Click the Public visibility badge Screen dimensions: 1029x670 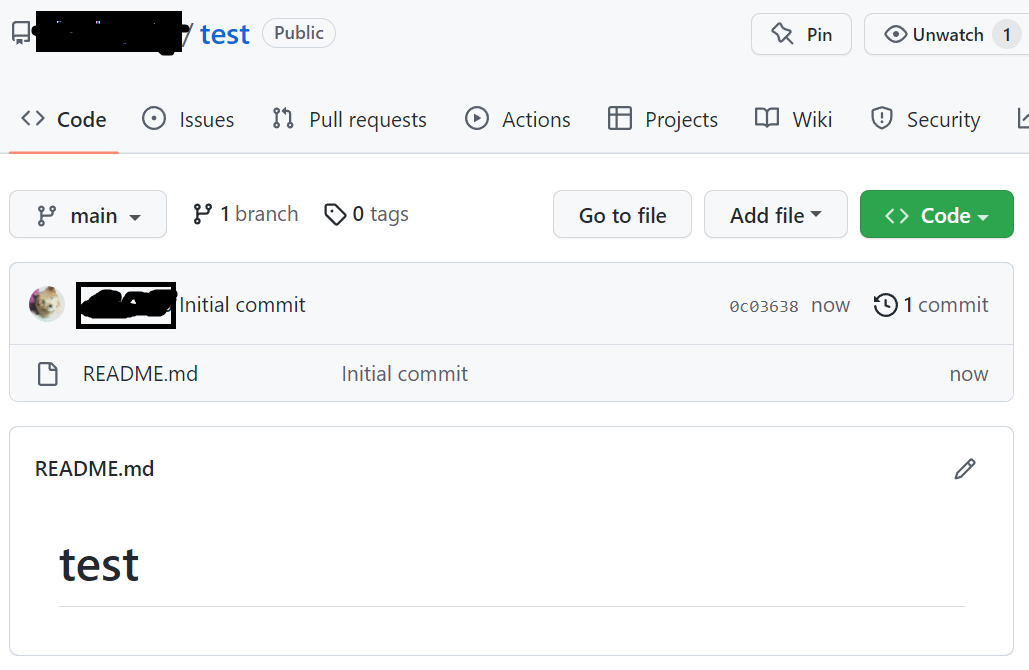(299, 33)
